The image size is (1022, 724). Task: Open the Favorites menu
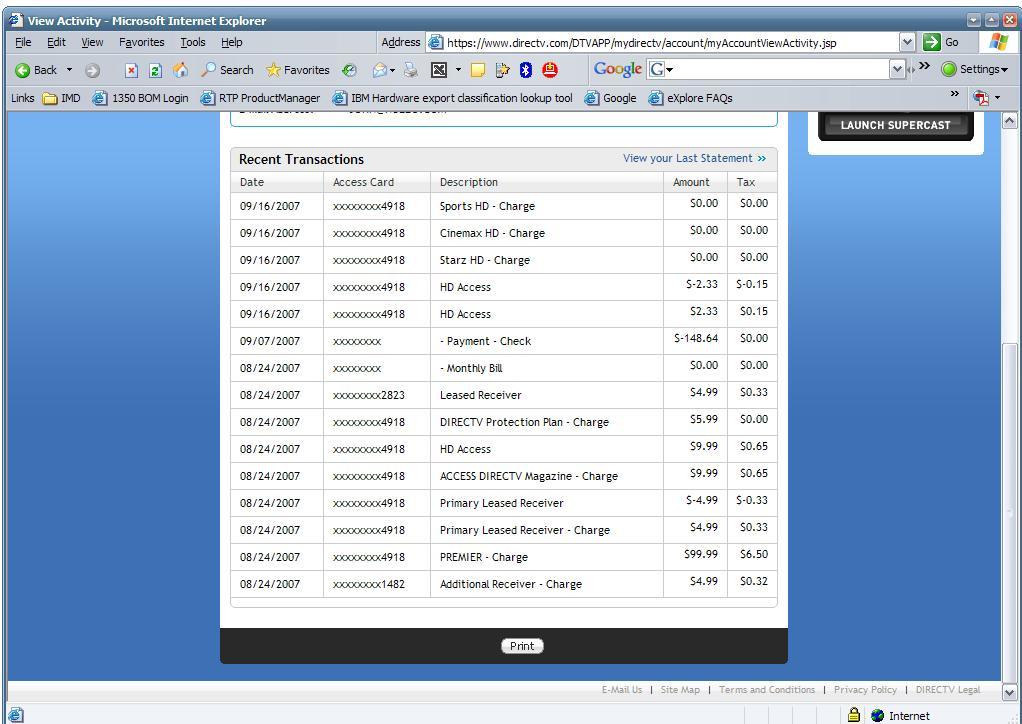pos(141,42)
